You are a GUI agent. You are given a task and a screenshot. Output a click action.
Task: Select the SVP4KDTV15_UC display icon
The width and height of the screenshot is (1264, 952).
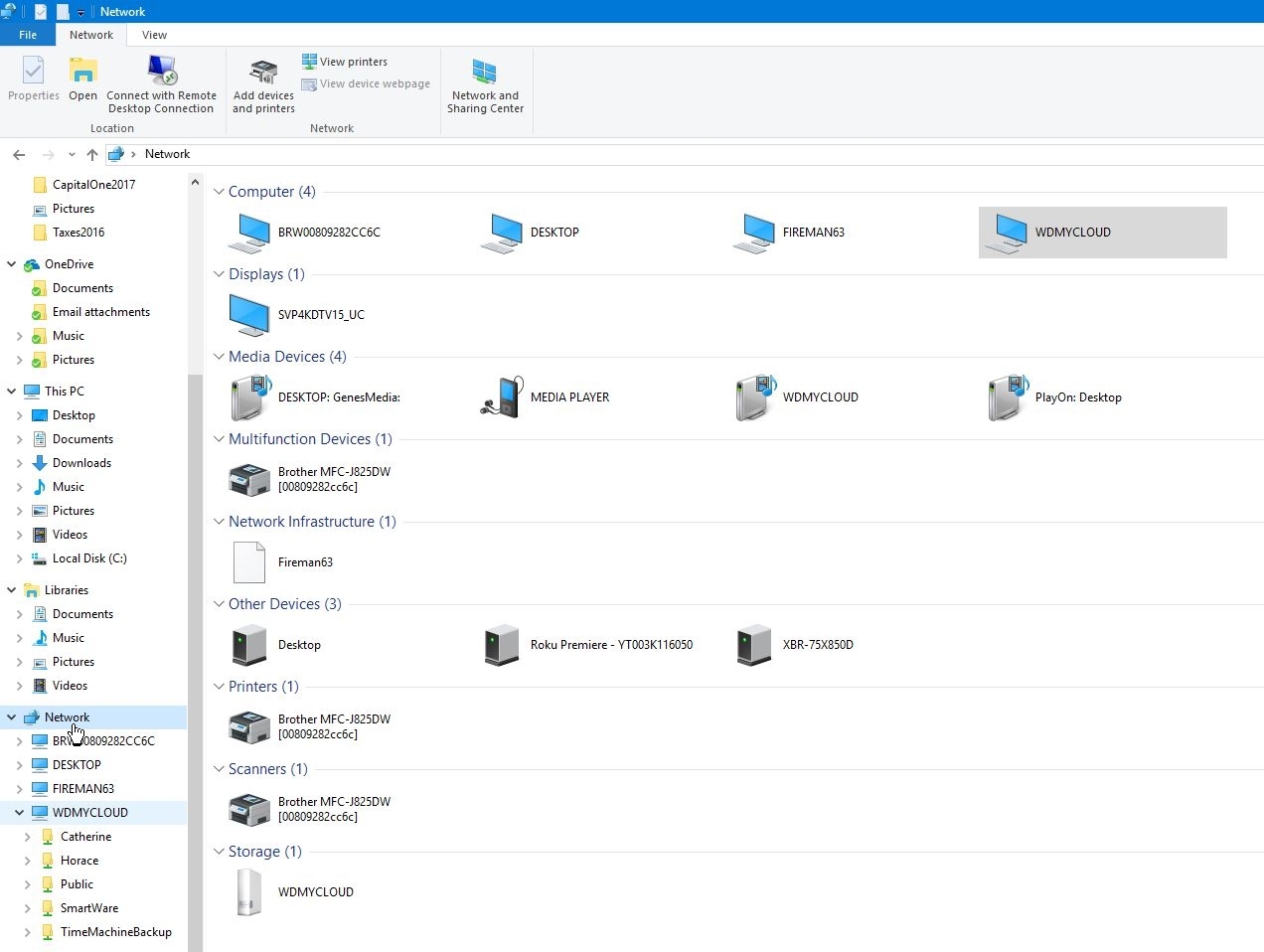pos(248,315)
